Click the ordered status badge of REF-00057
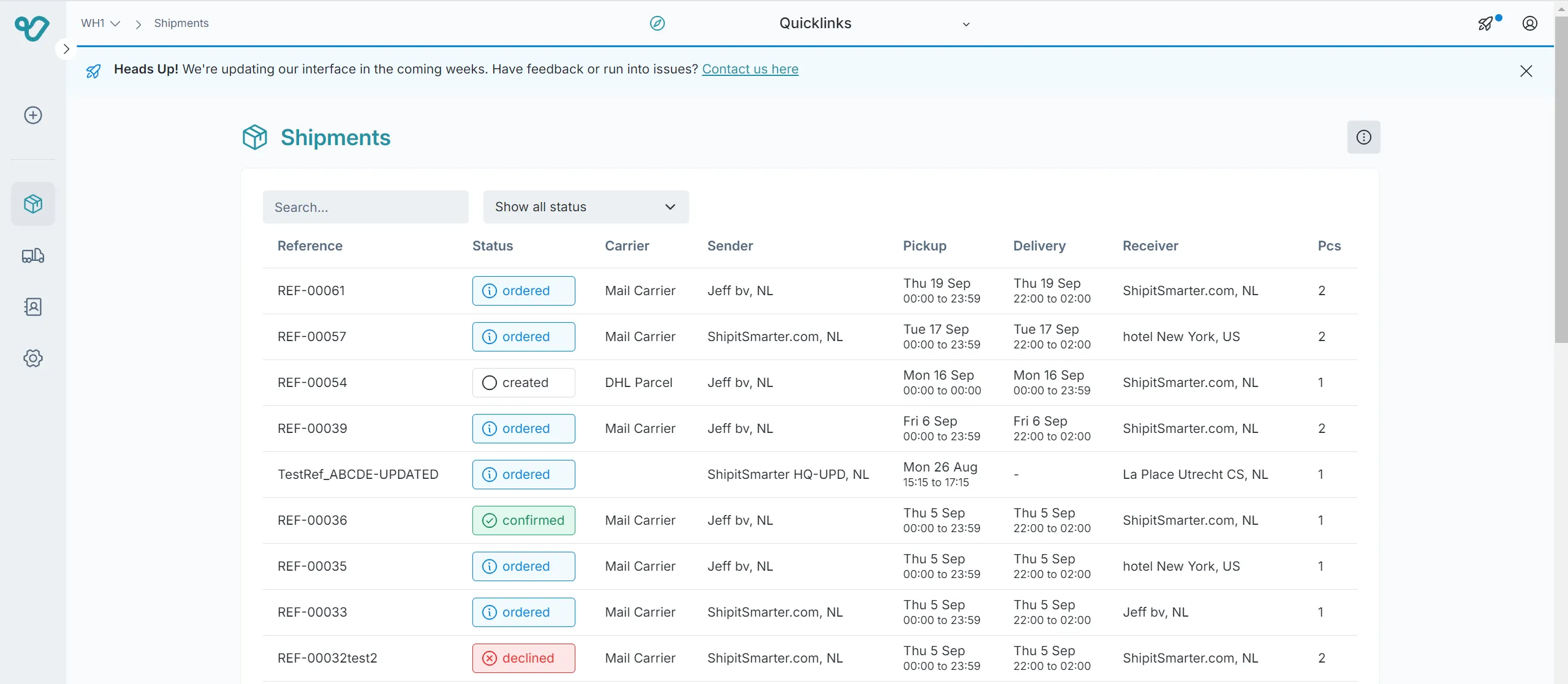The height and width of the screenshot is (684, 1568). [x=524, y=337]
